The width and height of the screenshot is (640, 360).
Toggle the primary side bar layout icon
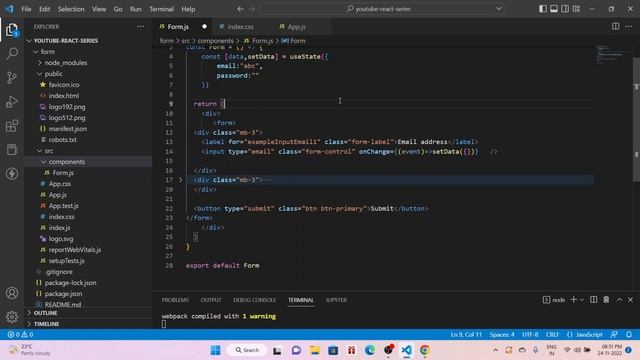tap(543, 9)
